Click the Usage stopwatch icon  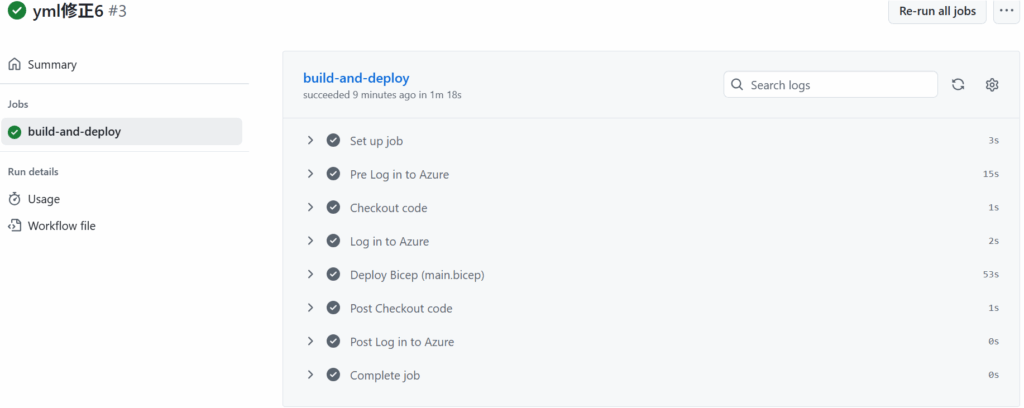click(15, 199)
